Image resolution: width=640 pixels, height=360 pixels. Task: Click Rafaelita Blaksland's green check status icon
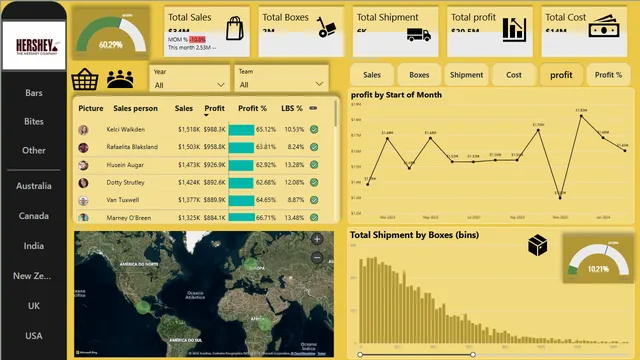(x=314, y=147)
